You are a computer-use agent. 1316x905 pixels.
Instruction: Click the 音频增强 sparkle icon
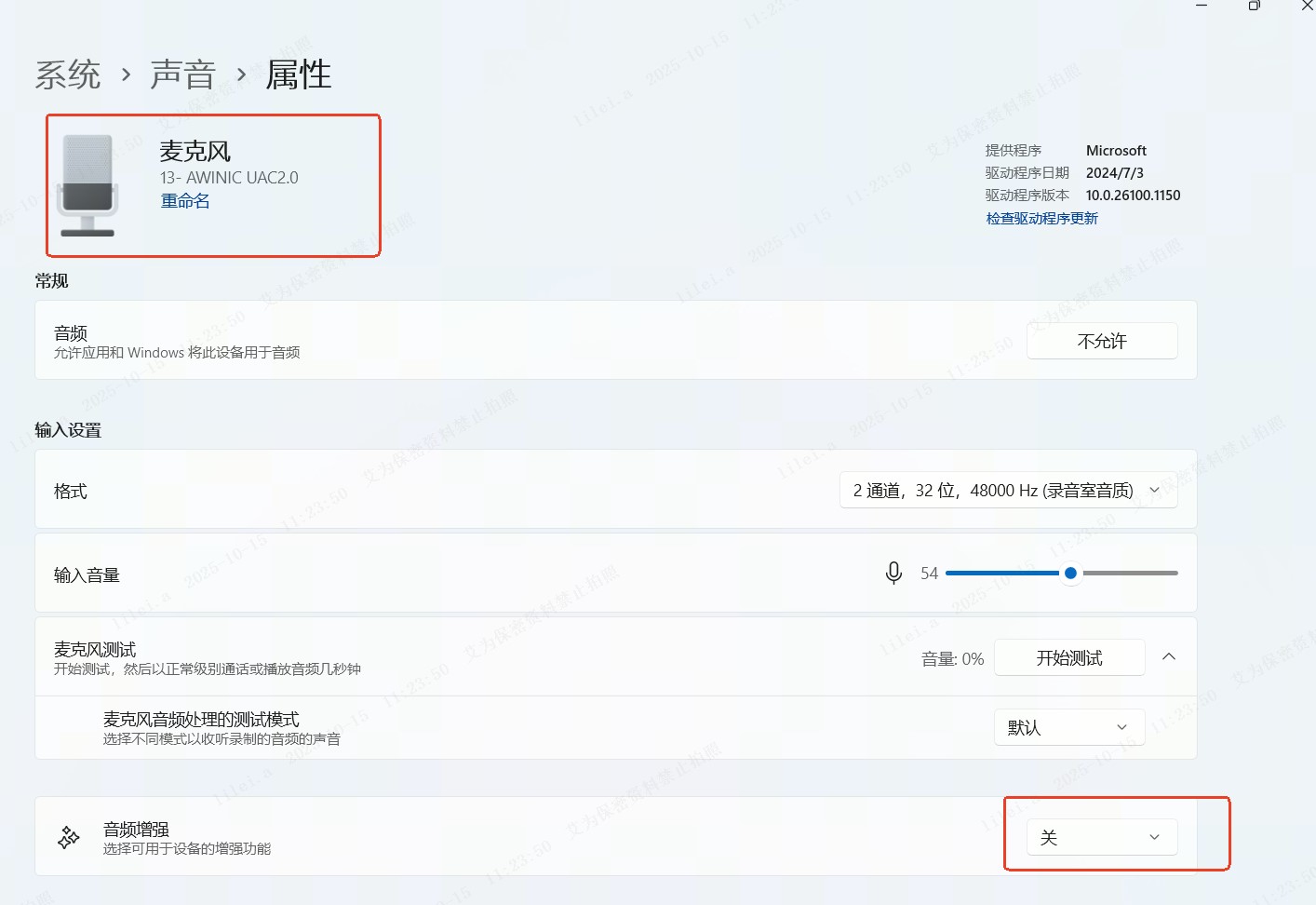coord(69,837)
